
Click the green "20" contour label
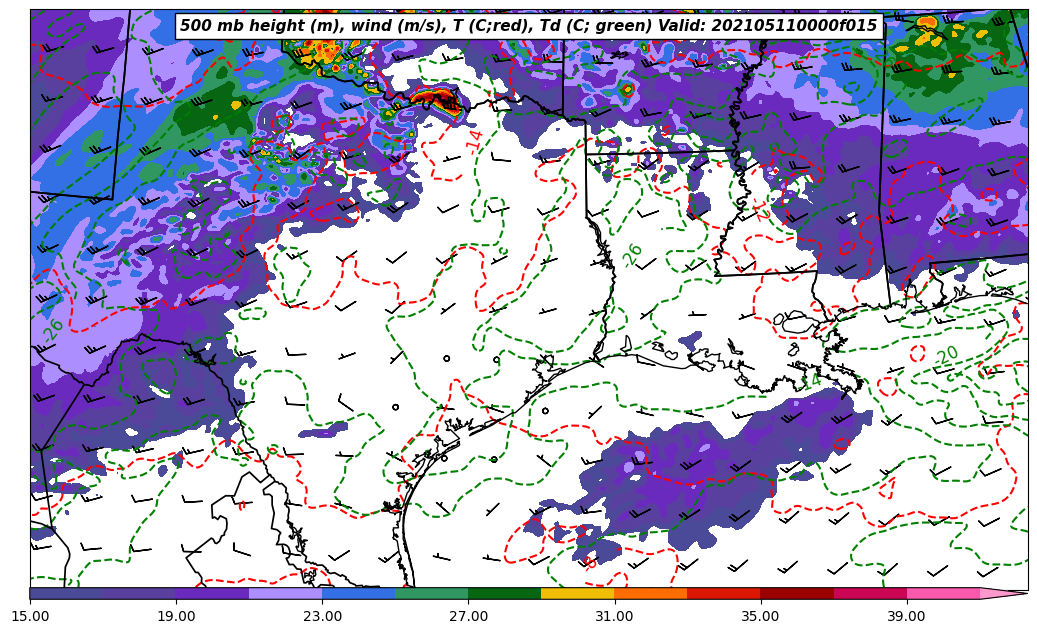point(946,356)
